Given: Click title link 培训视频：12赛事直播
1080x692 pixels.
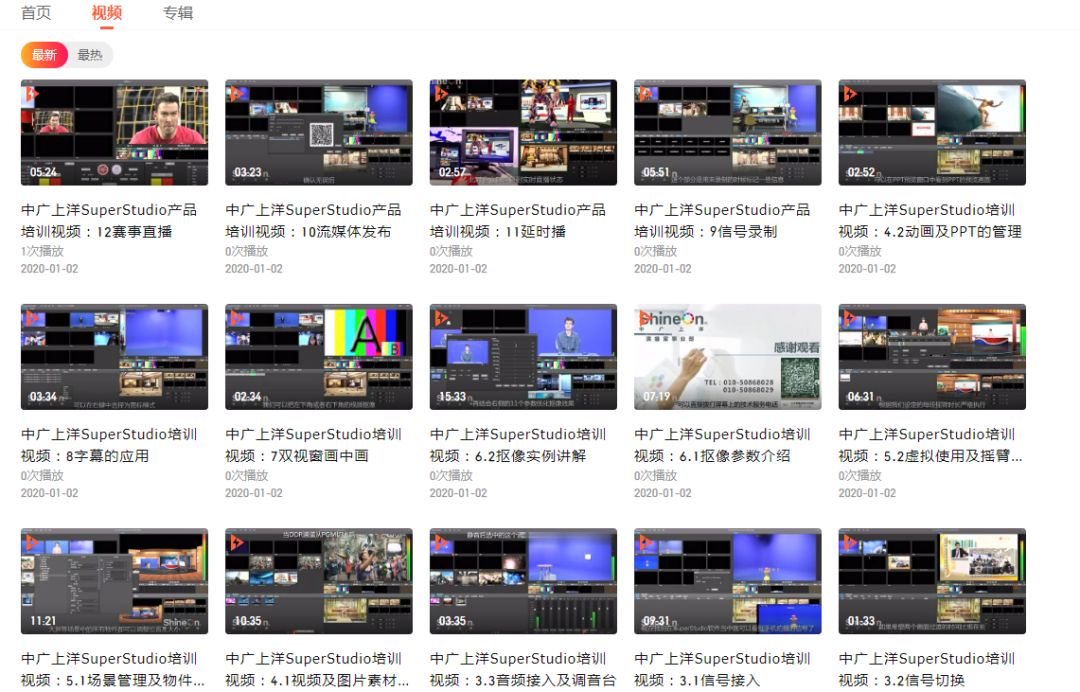Looking at the screenshot, I should [96, 232].
